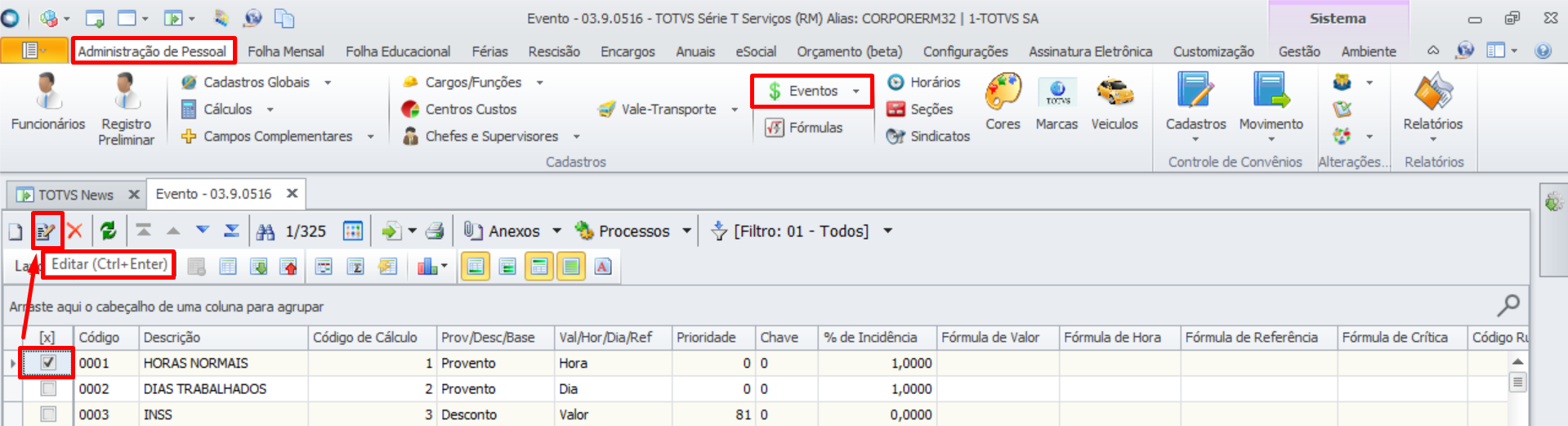Switch to Configurações ribbon tab
The height and width of the screenshot is (426, 1568).
point(965,52)
